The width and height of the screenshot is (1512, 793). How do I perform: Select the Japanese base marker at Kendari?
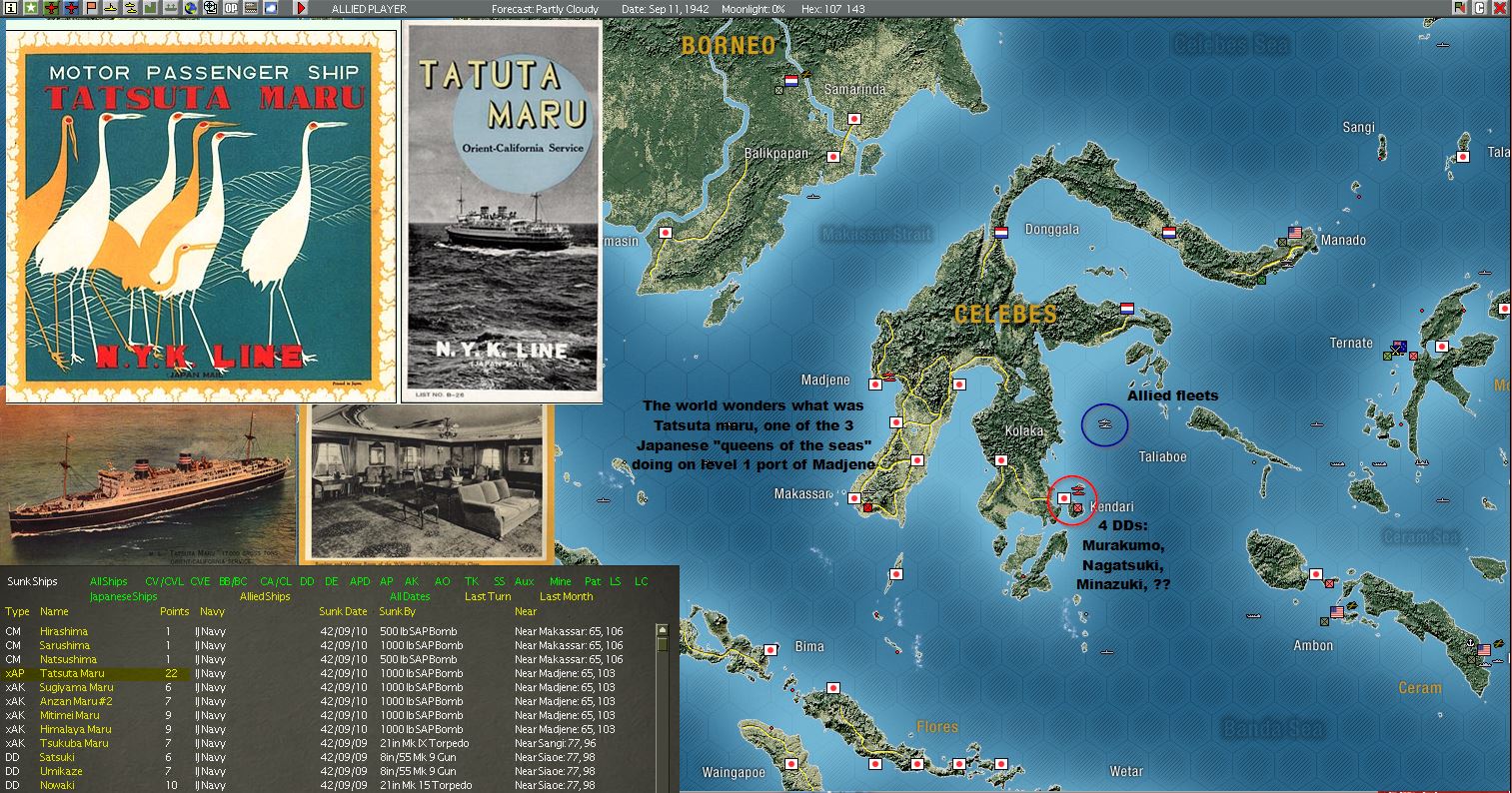[x=1064, y=497]
